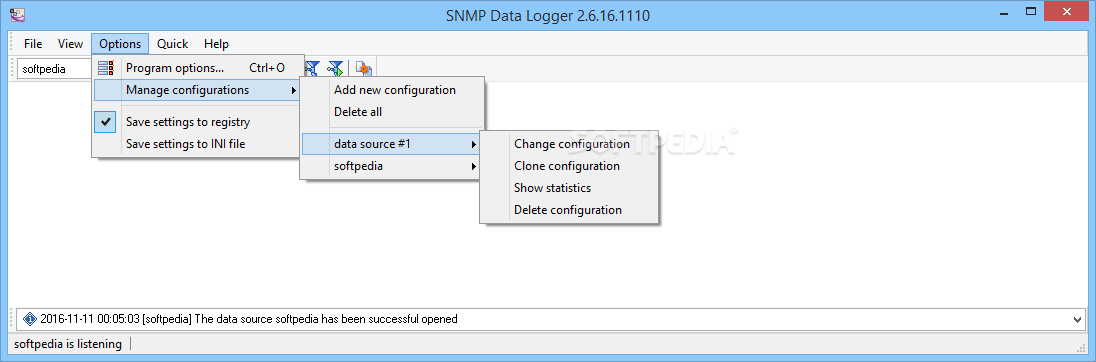The height and width of the screenshot is (362, 1096).
Task: Click the Manage configurations submenu arrow
Action: pos(294,90)
